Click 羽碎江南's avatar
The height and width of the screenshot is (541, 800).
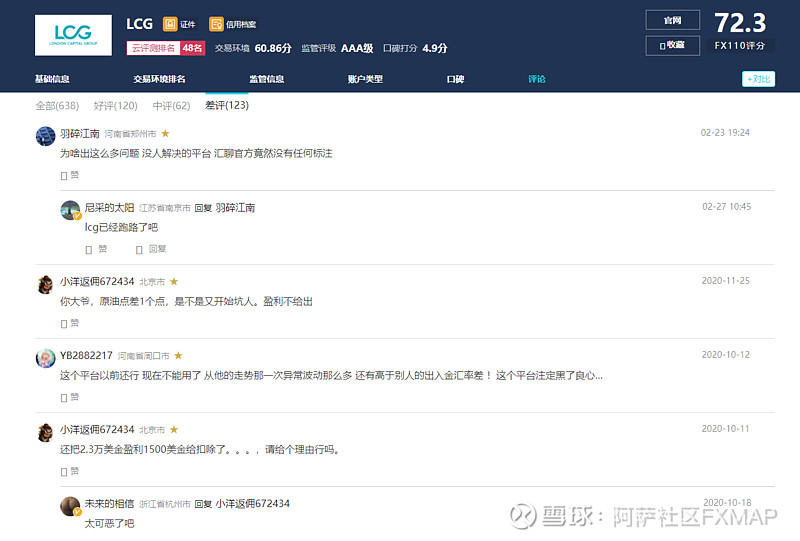pos(45,136)
